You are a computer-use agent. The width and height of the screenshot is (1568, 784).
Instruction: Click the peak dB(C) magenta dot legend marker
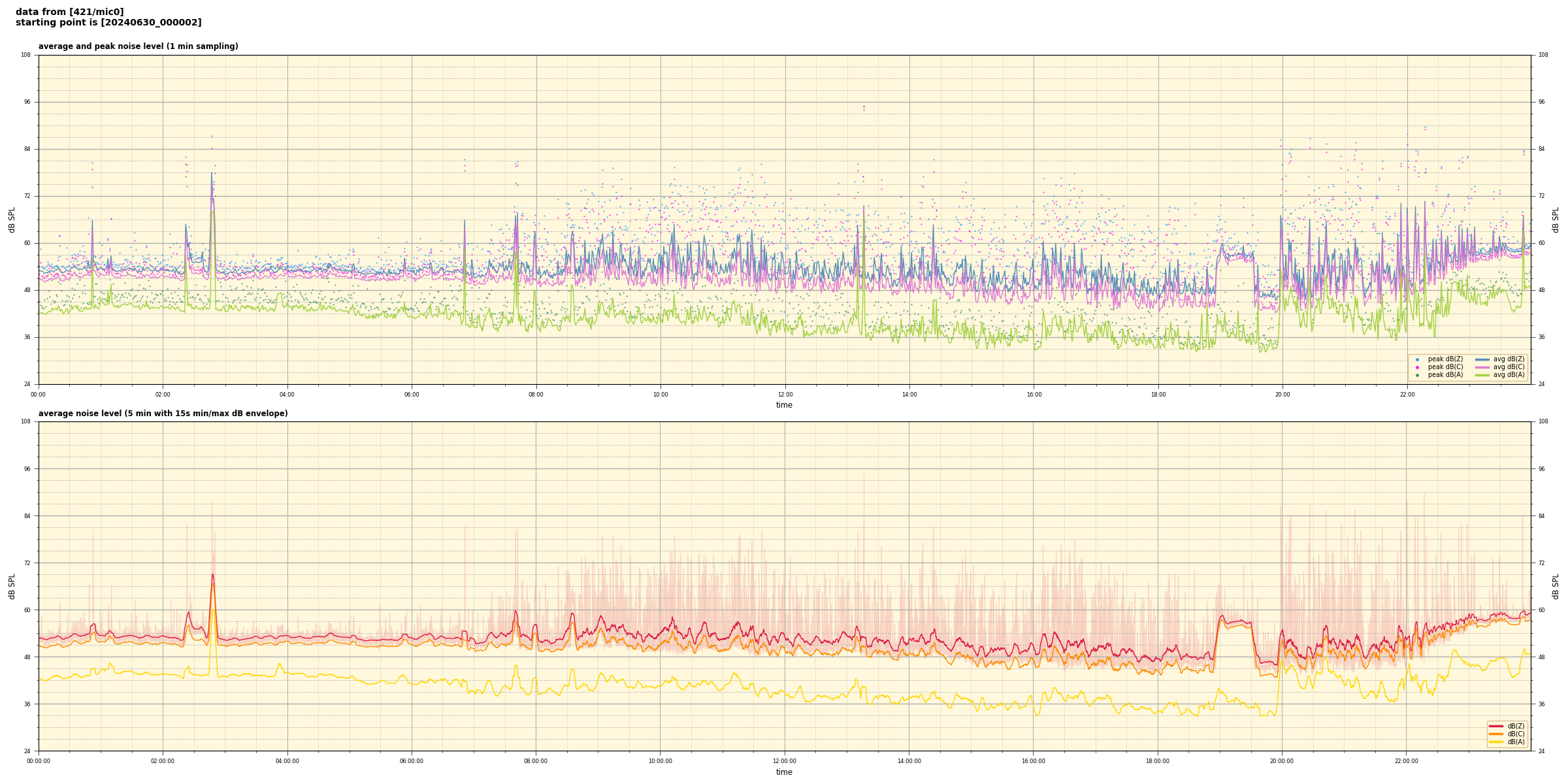click(1417, 367)
